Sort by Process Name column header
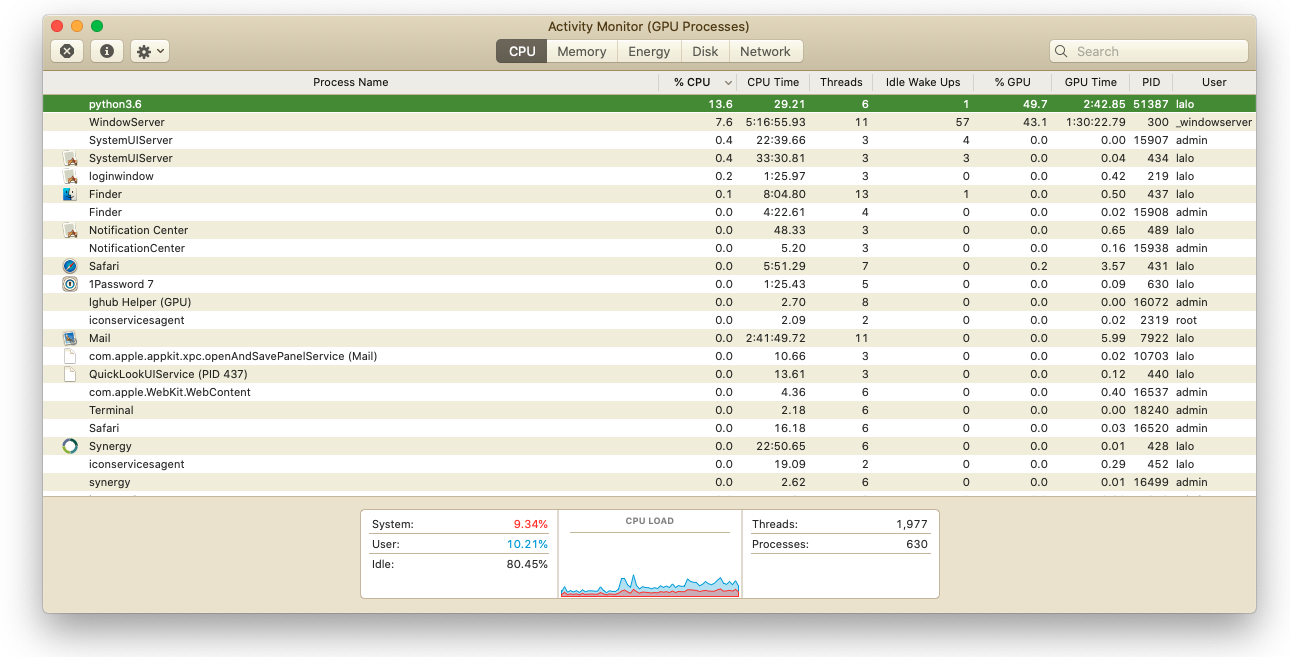Screen dimensions: 1290x657 [350, 82]
